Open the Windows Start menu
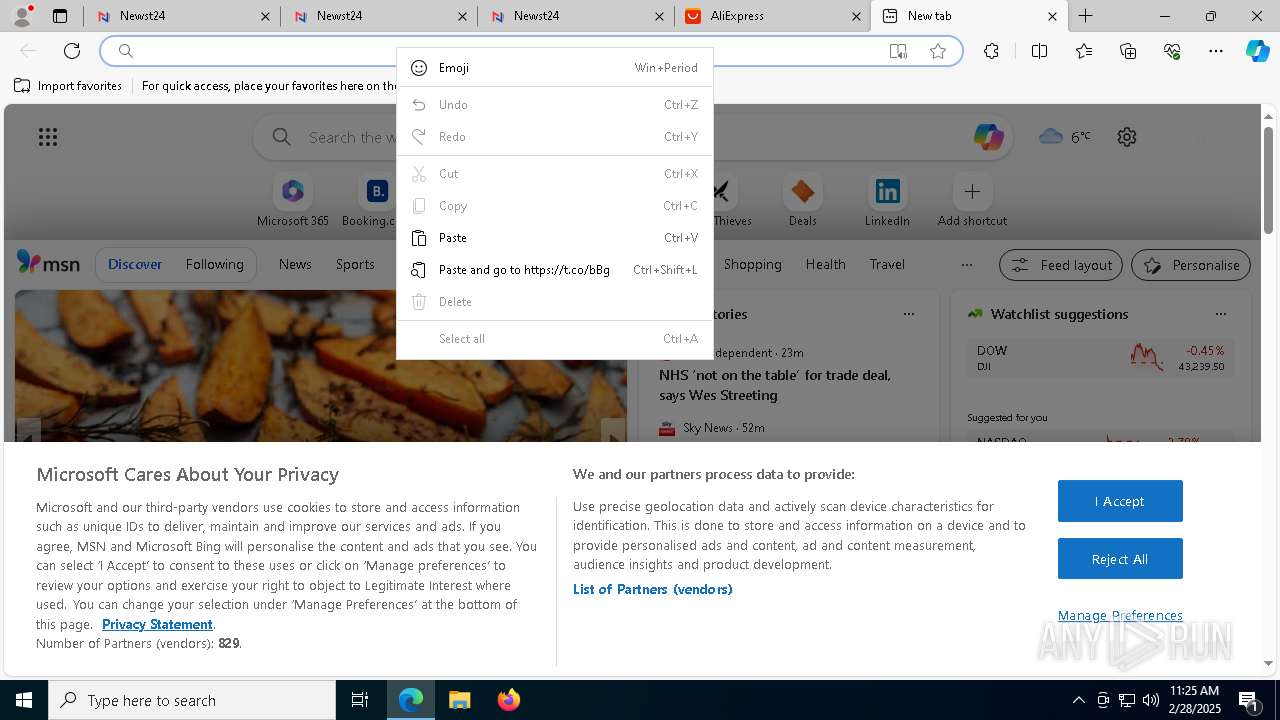The width and height of the screenshot is (1280, 720). [x=24, y=700]
